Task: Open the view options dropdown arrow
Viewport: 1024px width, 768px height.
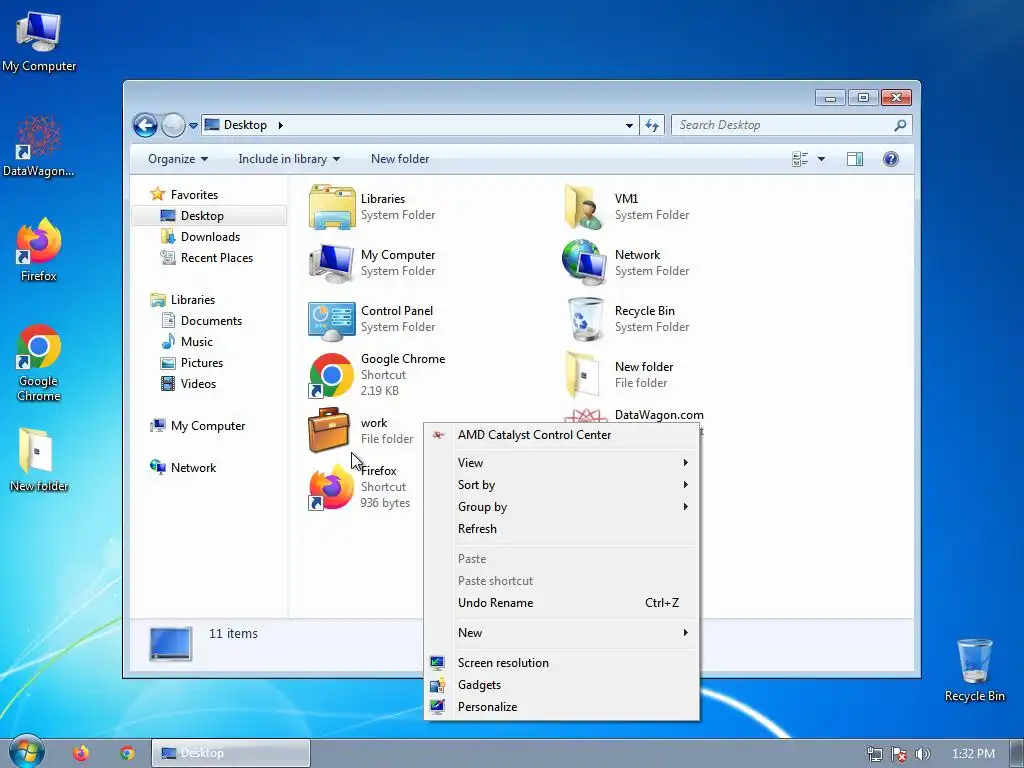Action: click(822, 159)
